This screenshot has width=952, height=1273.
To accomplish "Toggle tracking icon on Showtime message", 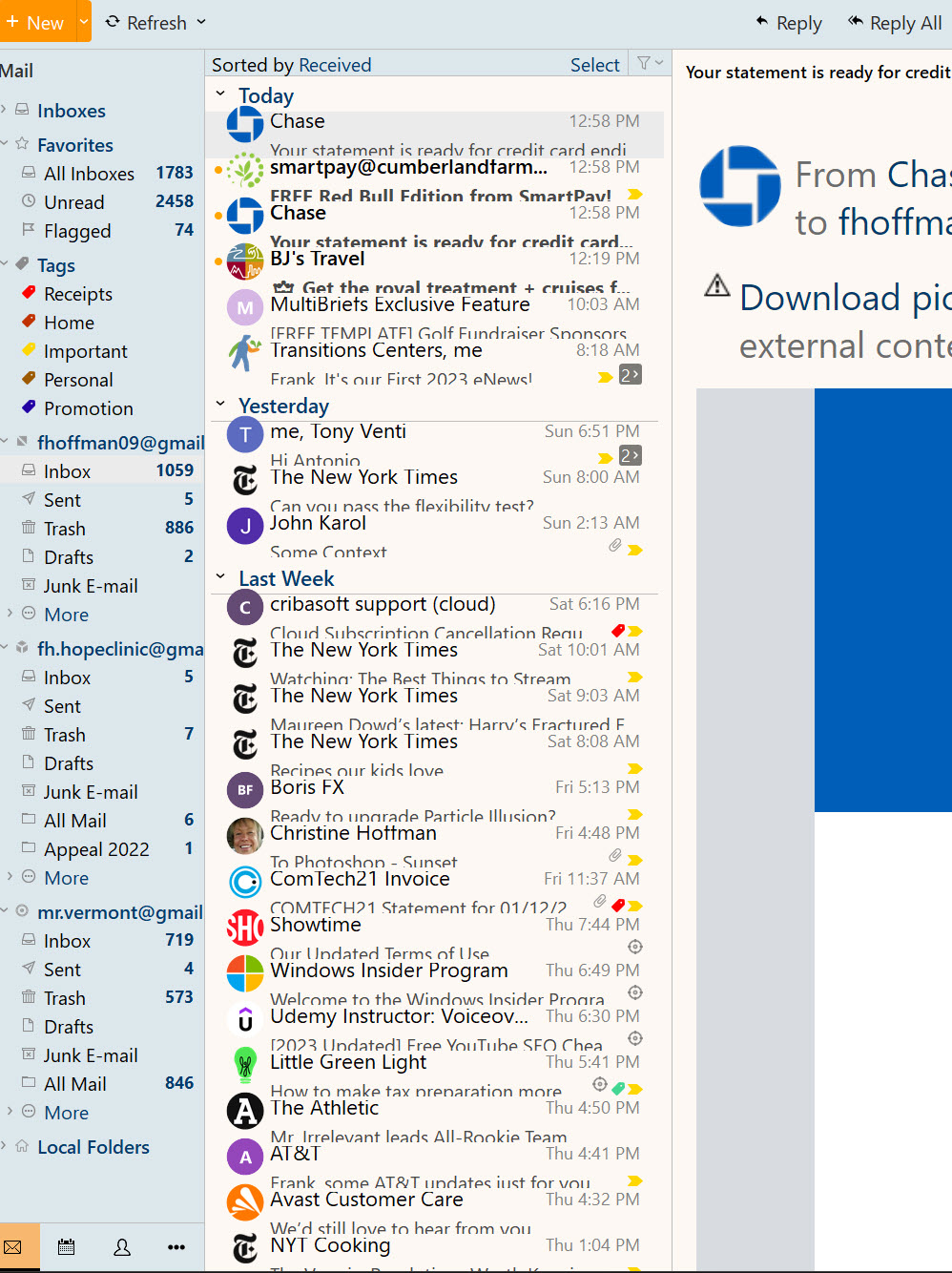I will (x=635, y=947).
